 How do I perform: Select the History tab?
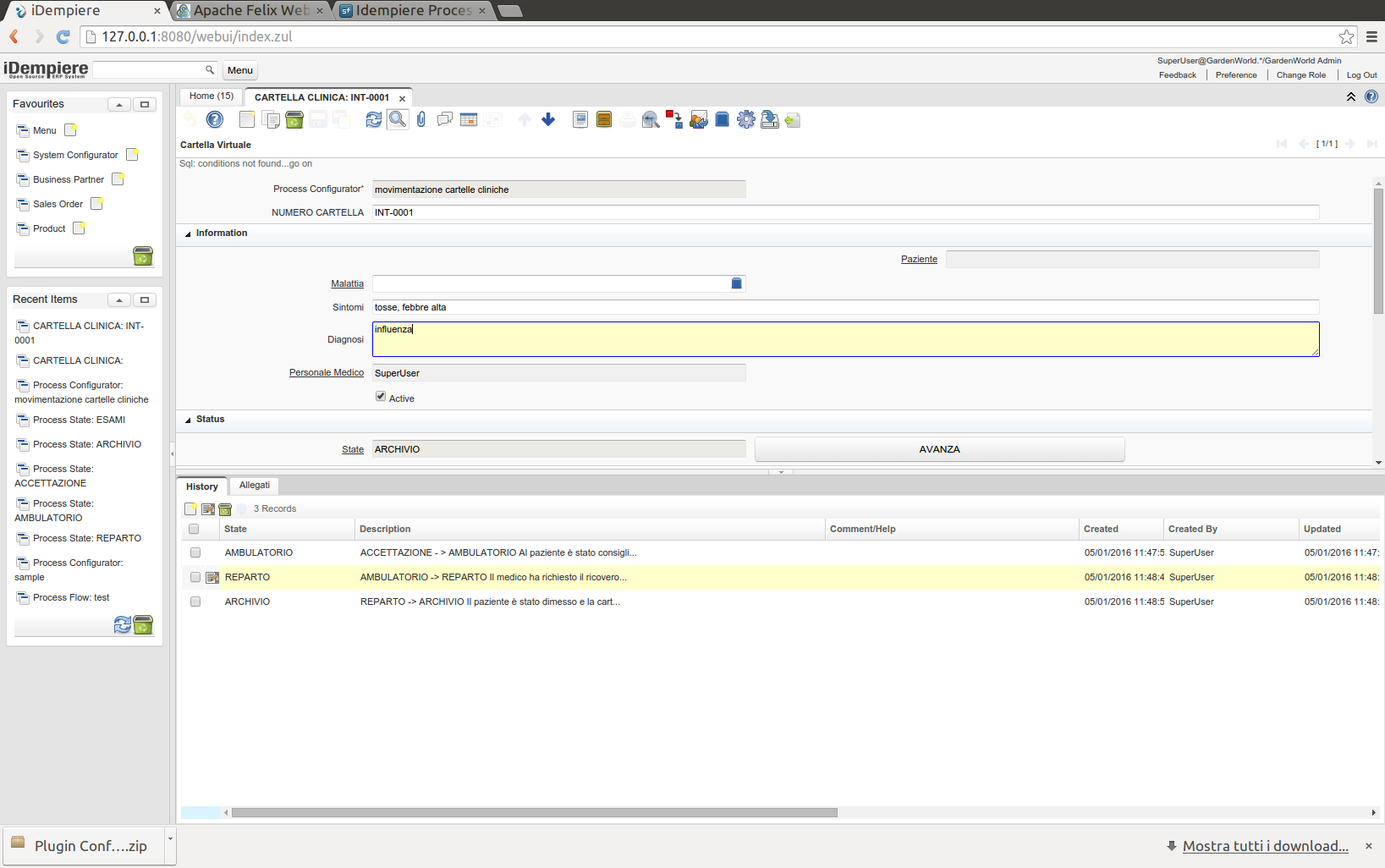pos(202,486)
